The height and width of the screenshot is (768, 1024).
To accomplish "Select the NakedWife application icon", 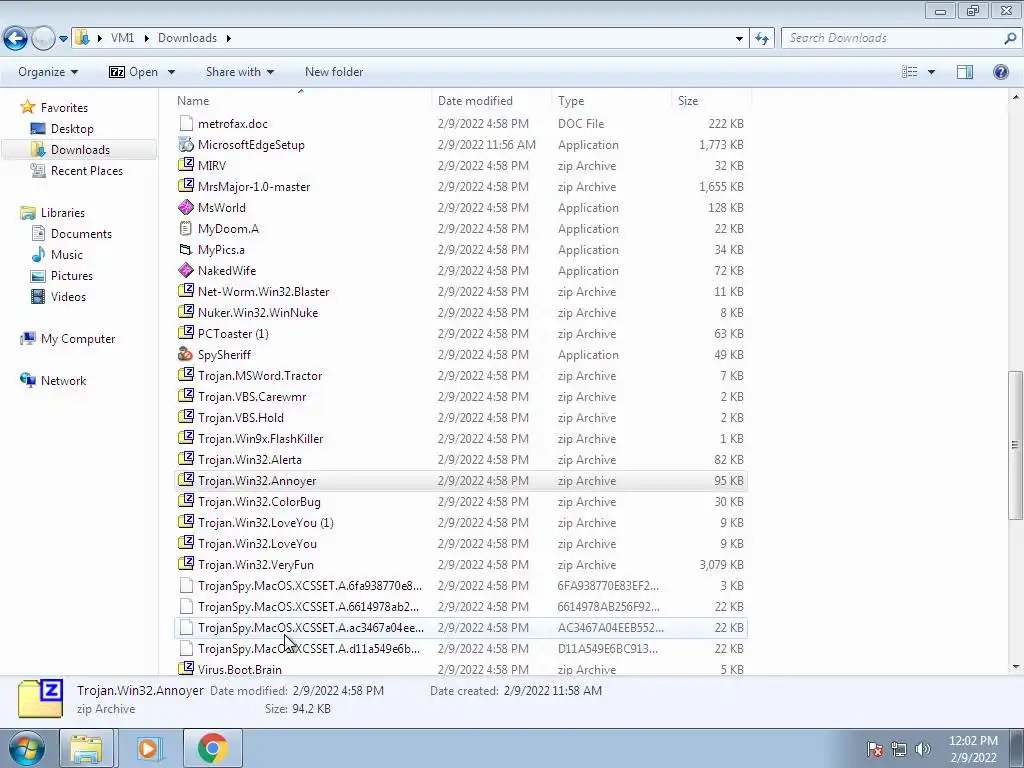I will click(x=186, y=270).
